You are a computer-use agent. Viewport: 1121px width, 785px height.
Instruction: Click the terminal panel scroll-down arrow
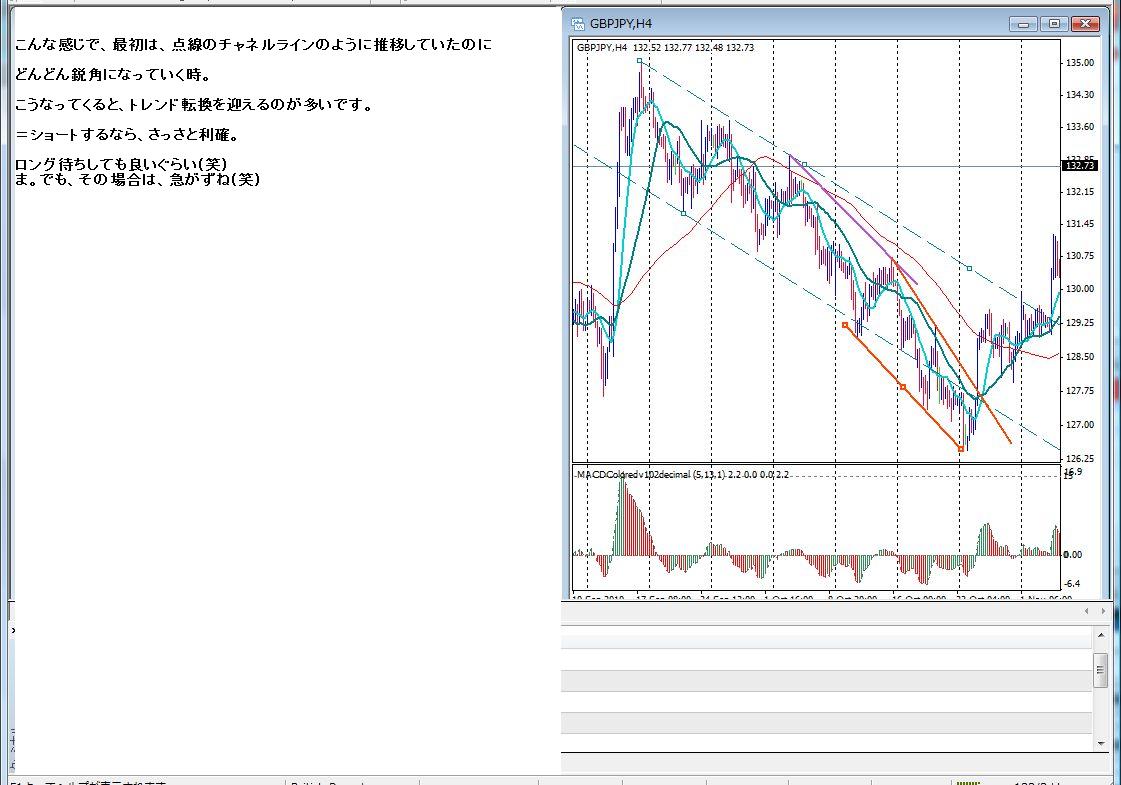(1100, 744)
